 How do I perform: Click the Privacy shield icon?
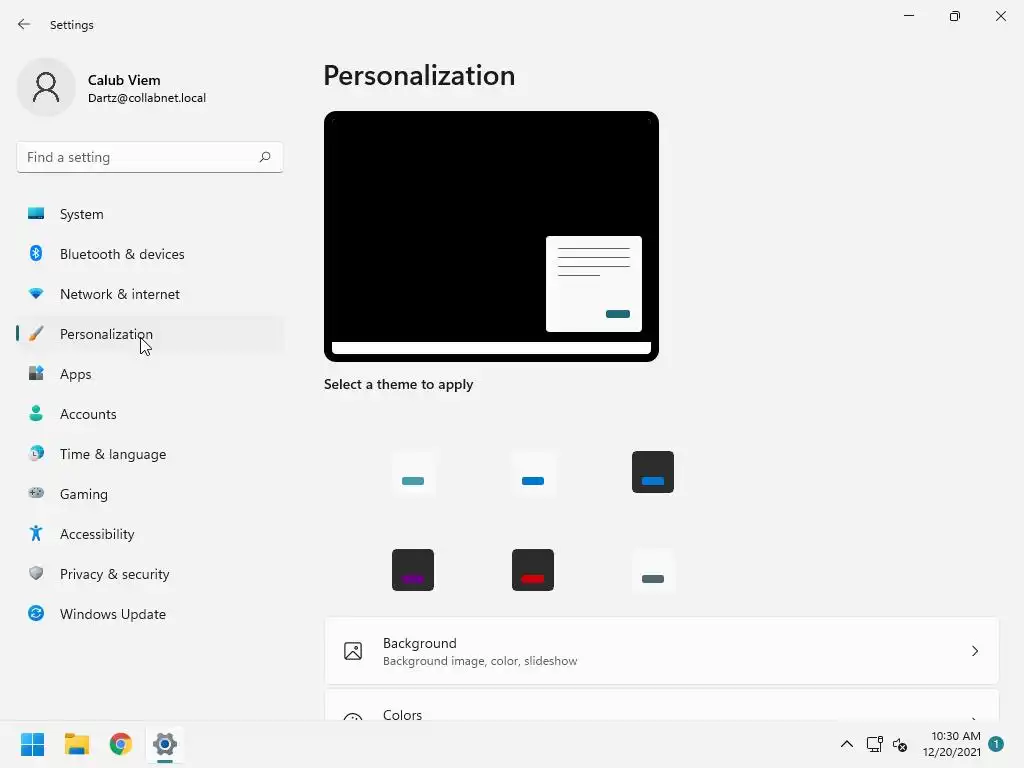[36, 573]
